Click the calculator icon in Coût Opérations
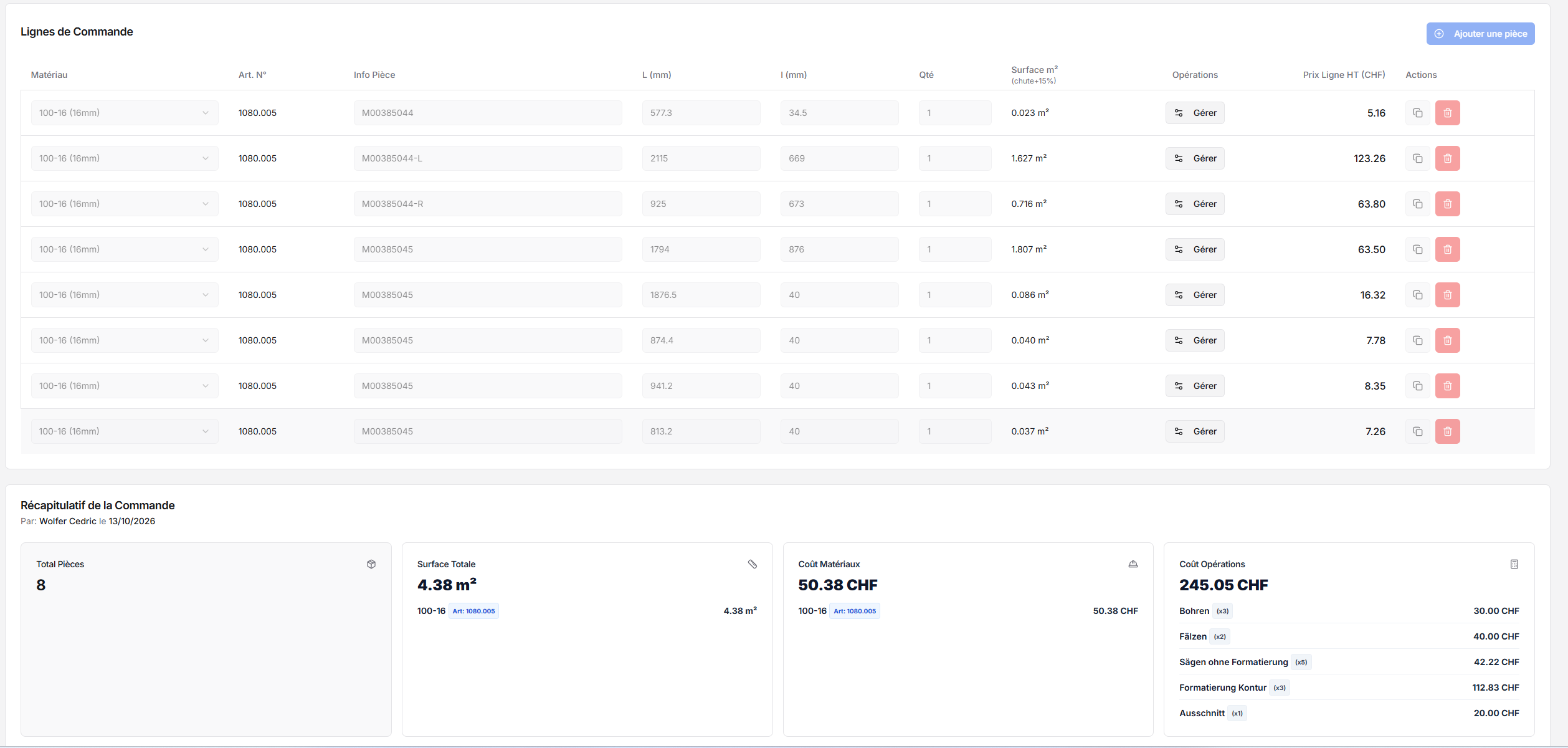Image resolution: width=1568 pixels, height=748 pixels. pyautogui.click(x=1514, y=564)
